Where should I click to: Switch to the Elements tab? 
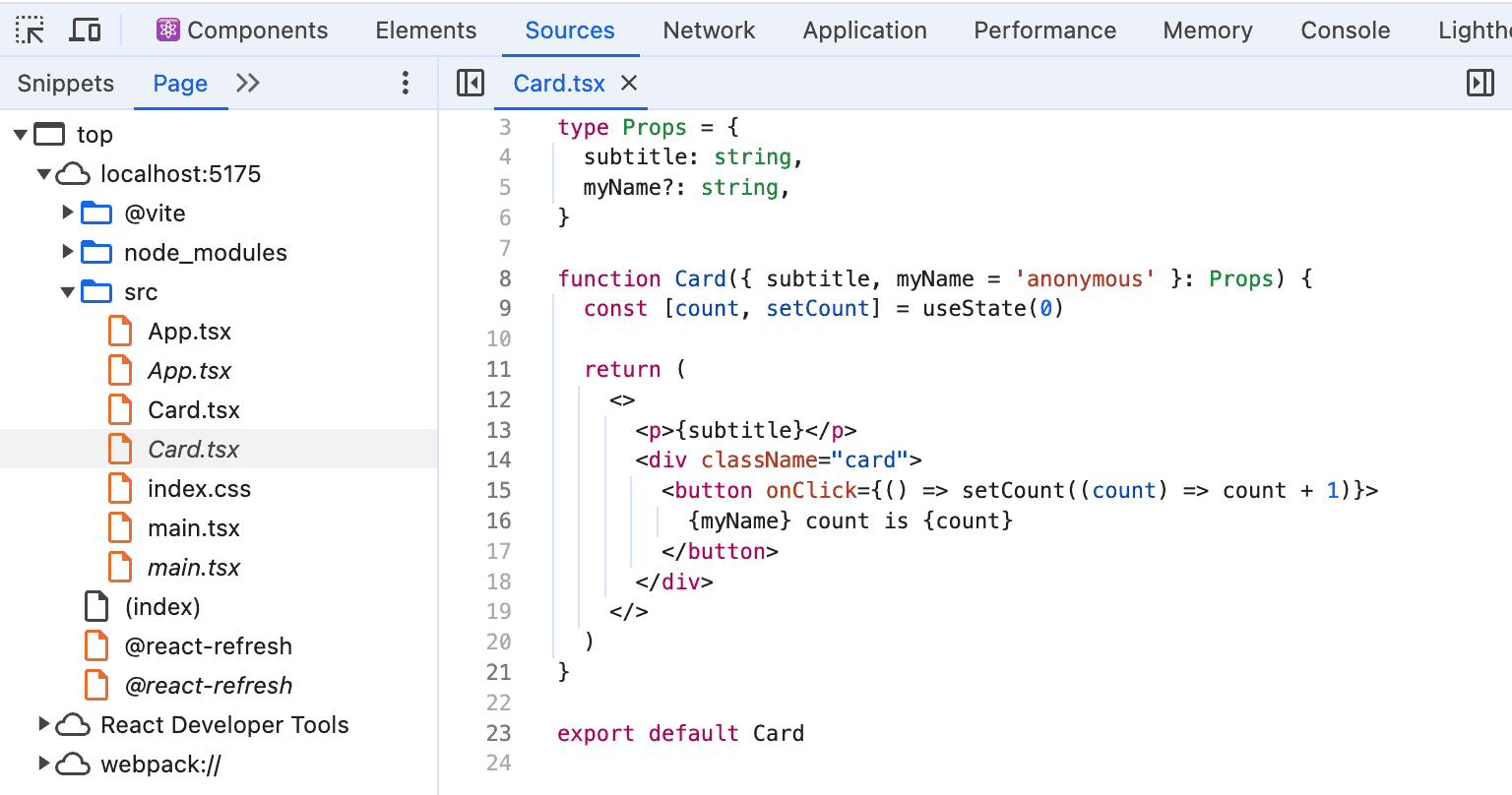tap(426, 31)
